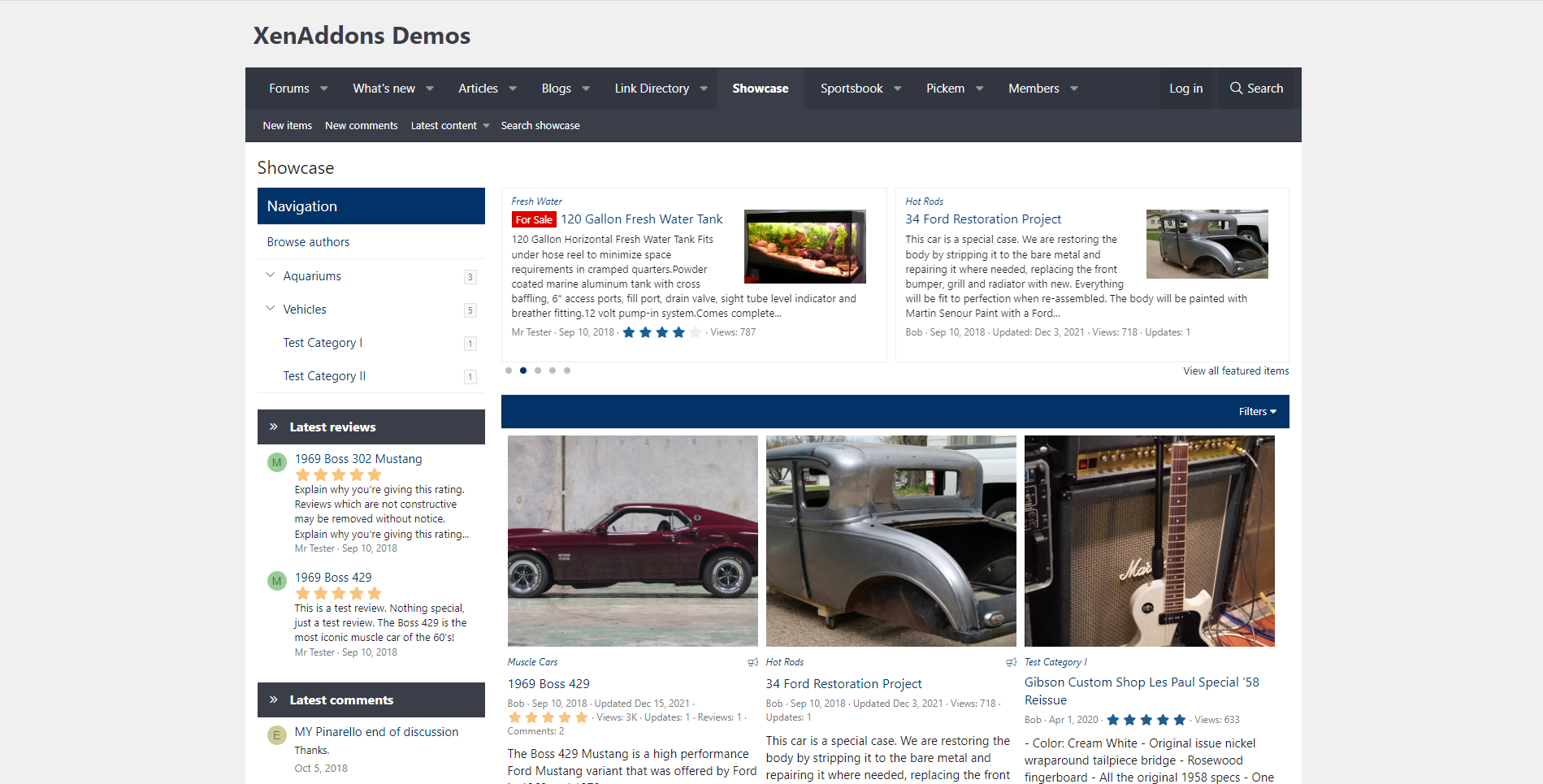Expand the Aquariums category chevron
Viewport: 1543px width, 784px height.
271,275
